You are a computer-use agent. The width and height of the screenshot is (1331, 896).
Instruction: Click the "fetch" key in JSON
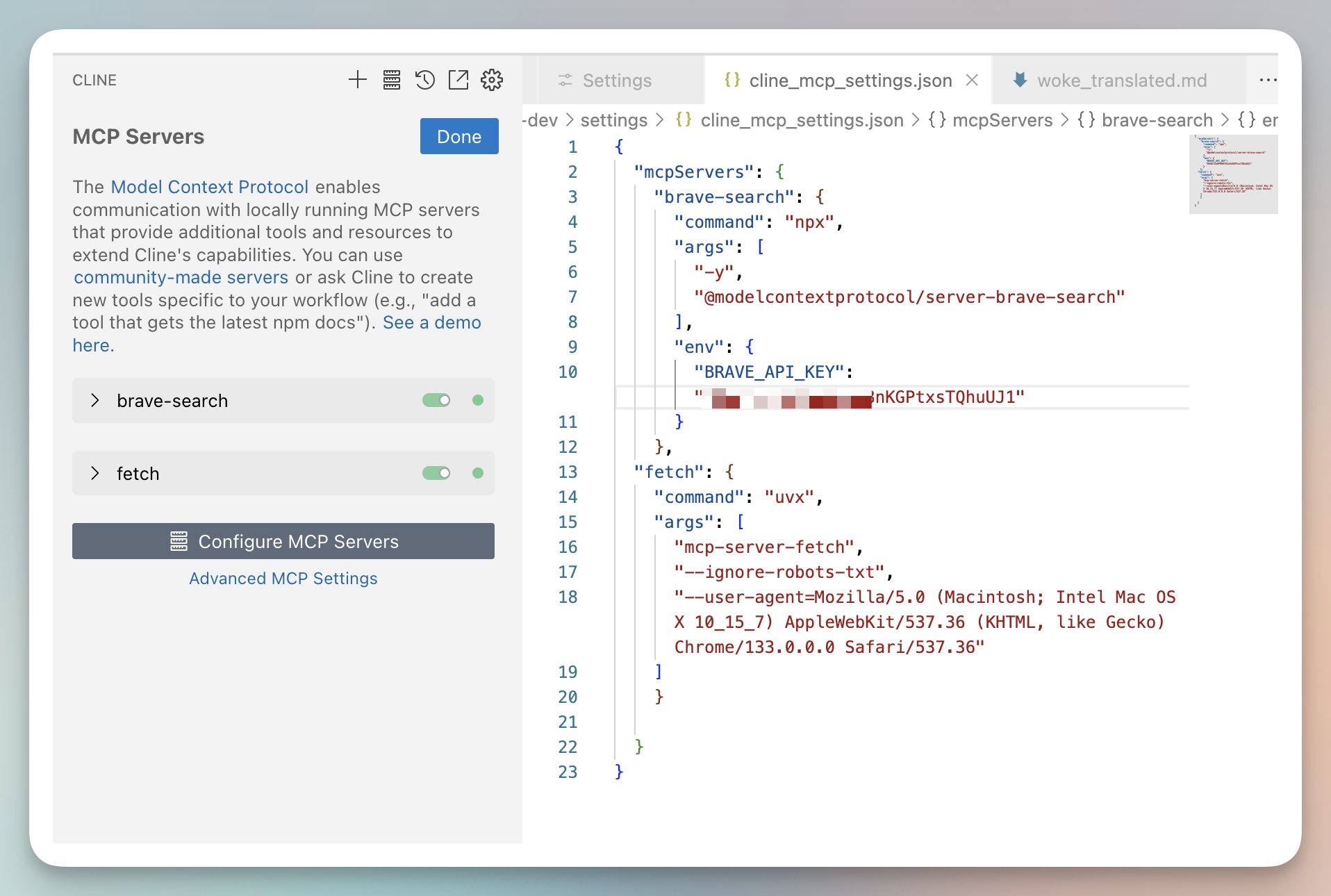click(669, 472)
